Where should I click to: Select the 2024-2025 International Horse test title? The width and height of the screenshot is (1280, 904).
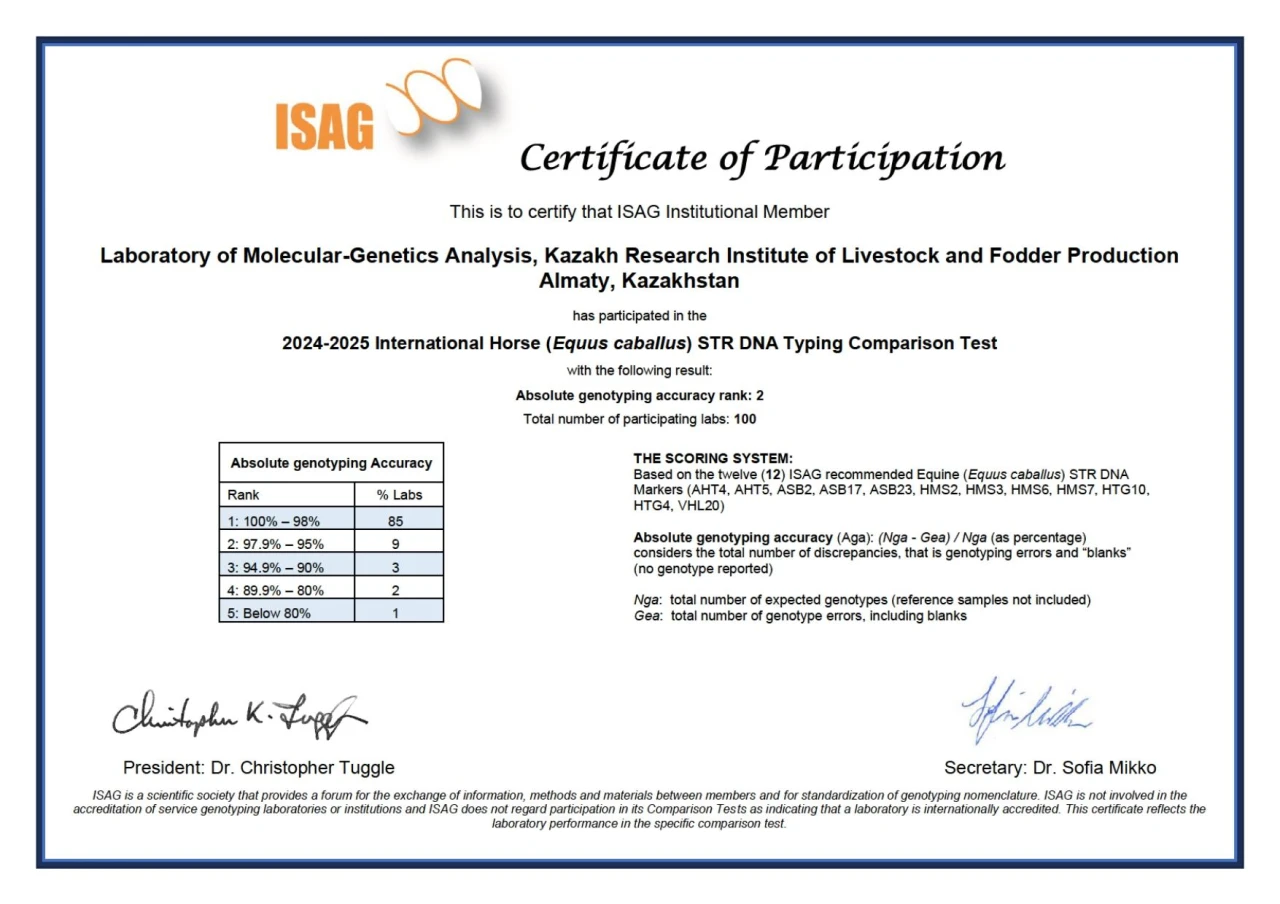[x=639, y=344]
